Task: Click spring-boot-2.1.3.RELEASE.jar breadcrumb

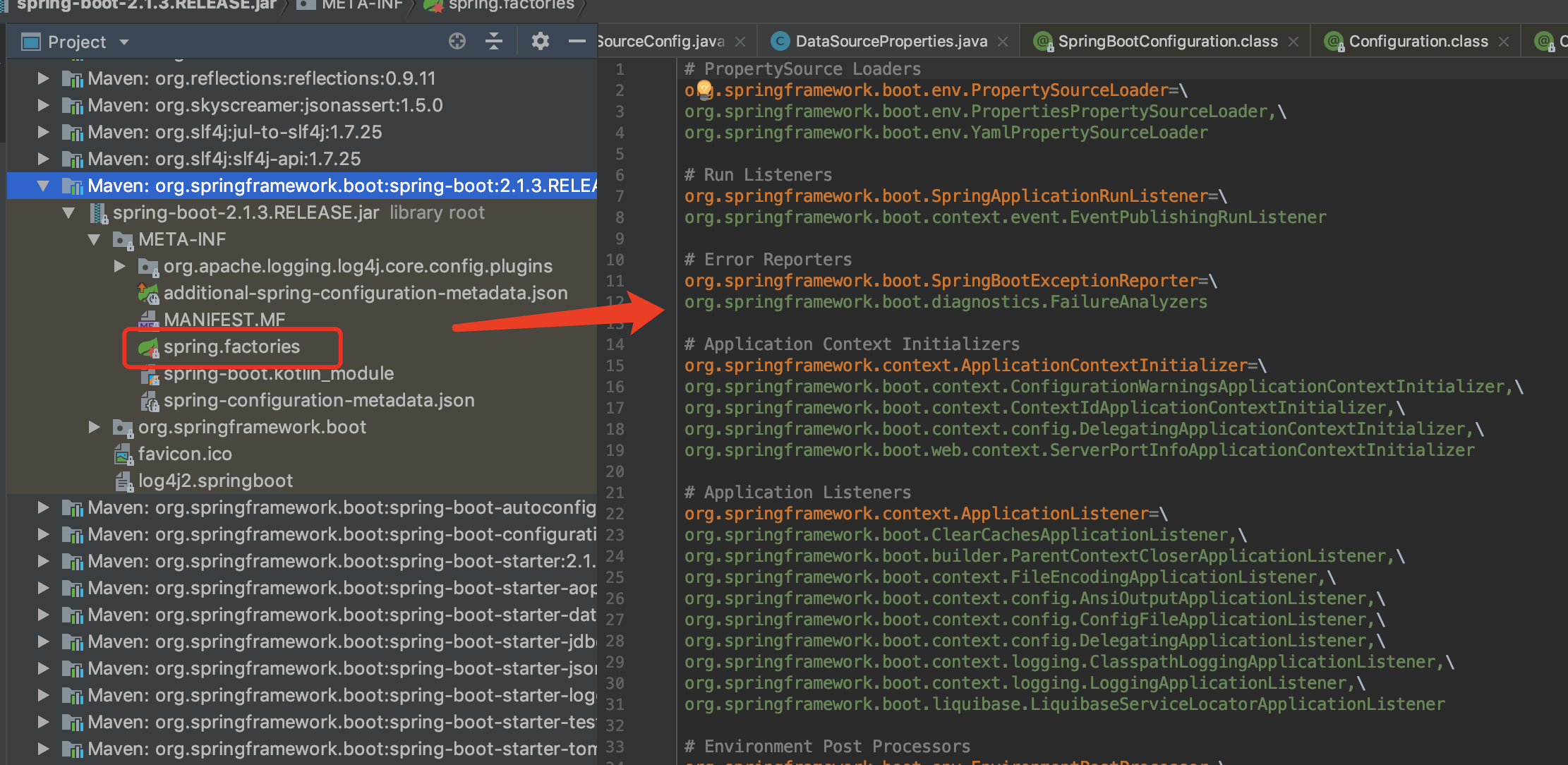Action: (x=146, y=5)
